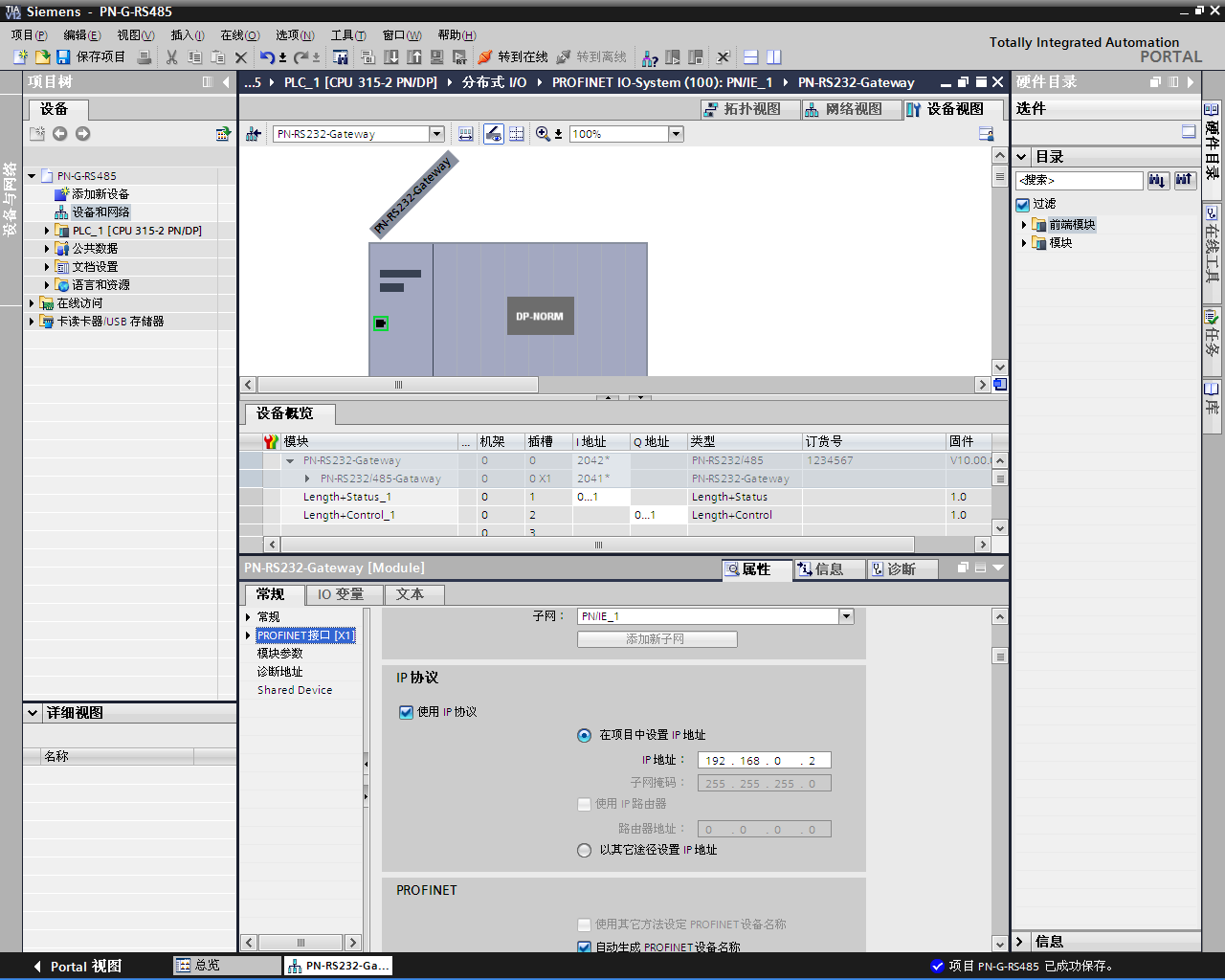The width and height of the screenshot is (1225, 980).
Task: Click the show page break grid icon
Action: pyautogui.click(x=517, y=134)
